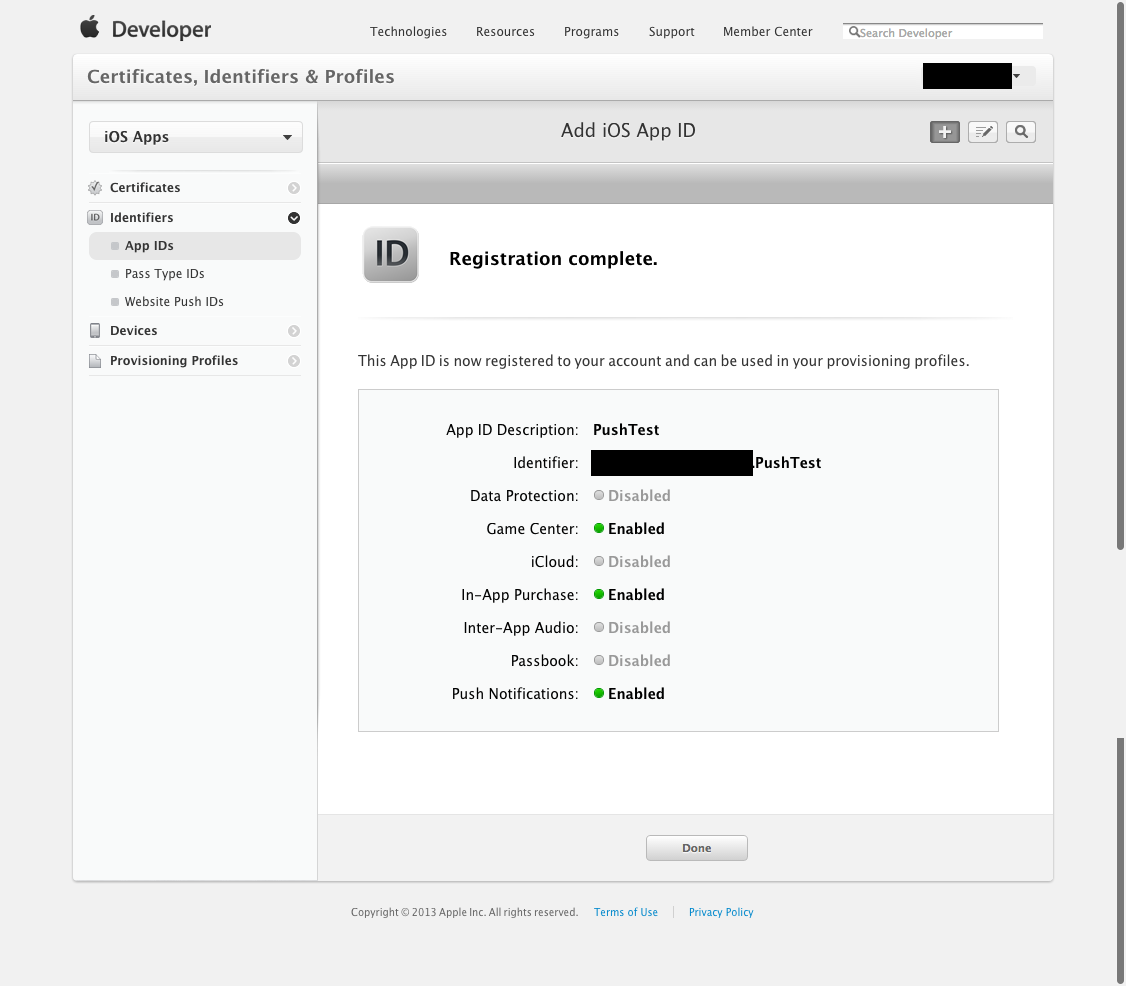Click the gray Inter-App Audio status indicator
Screen dimensions: 1126x986
click(x=599, y=628)
